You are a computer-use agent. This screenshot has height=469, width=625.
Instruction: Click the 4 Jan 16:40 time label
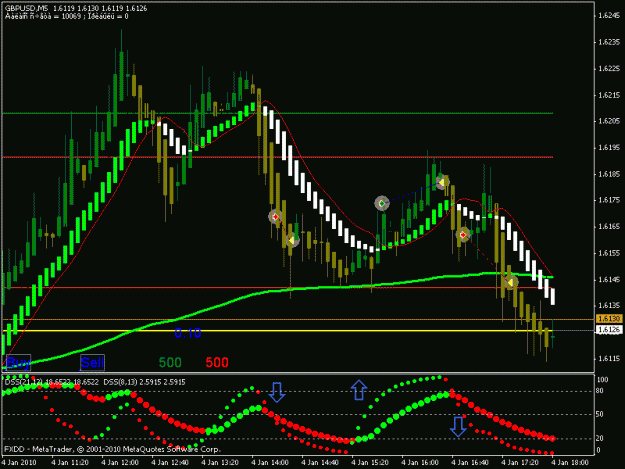tap(470, 463)
